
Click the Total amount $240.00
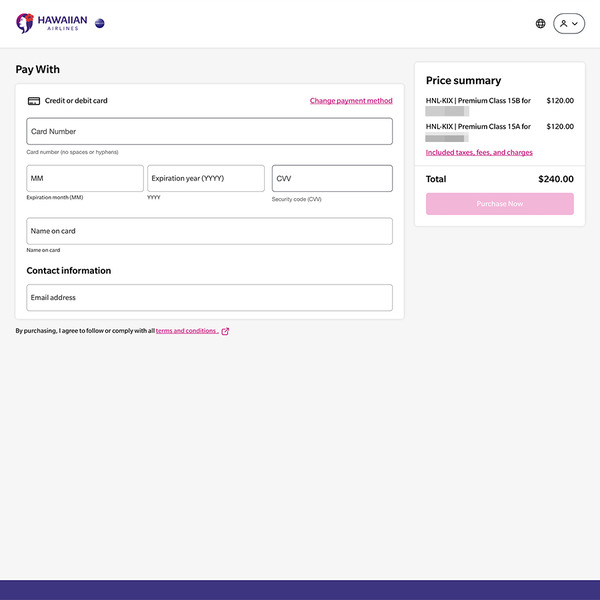[556, 179]
